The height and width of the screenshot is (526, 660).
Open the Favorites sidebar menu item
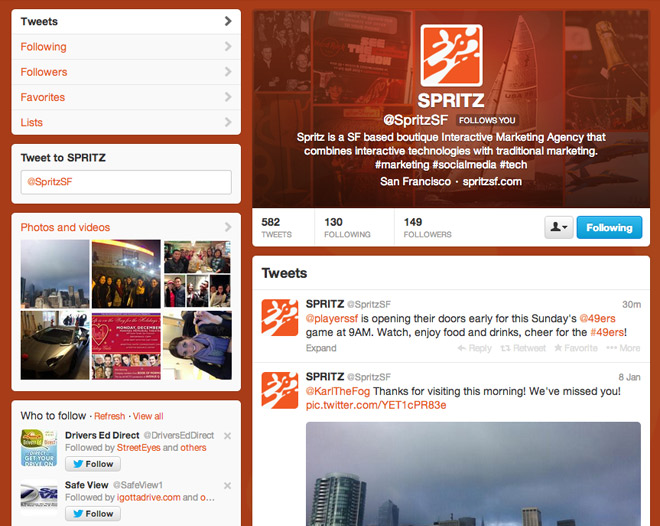click(126, 97)
